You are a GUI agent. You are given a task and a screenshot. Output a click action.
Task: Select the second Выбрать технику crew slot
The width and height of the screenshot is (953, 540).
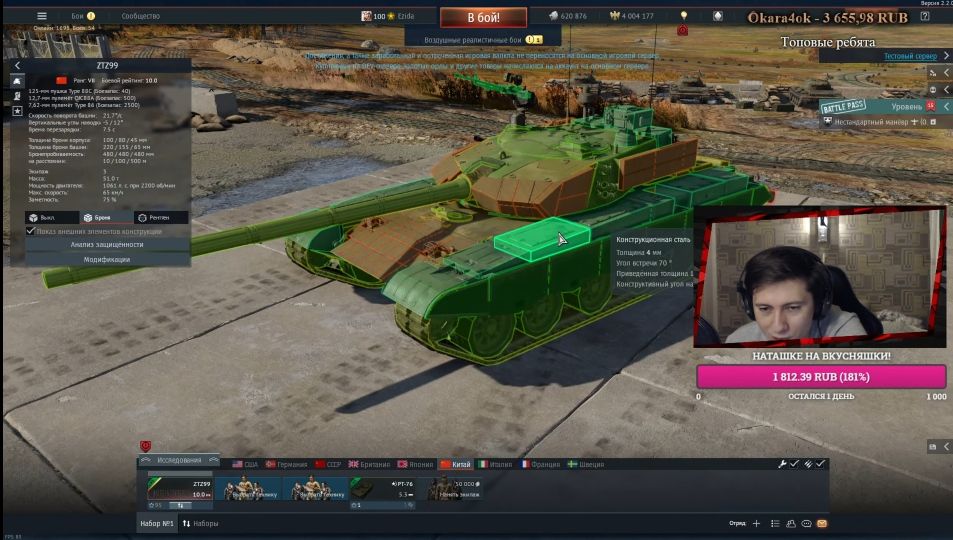[316, 489]
